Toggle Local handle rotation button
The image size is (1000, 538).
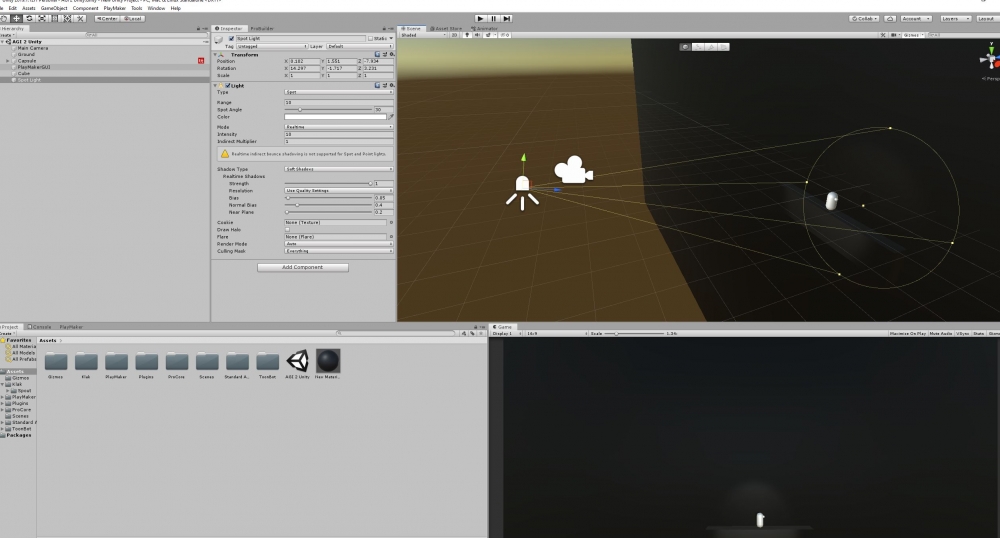click(133, 18)
